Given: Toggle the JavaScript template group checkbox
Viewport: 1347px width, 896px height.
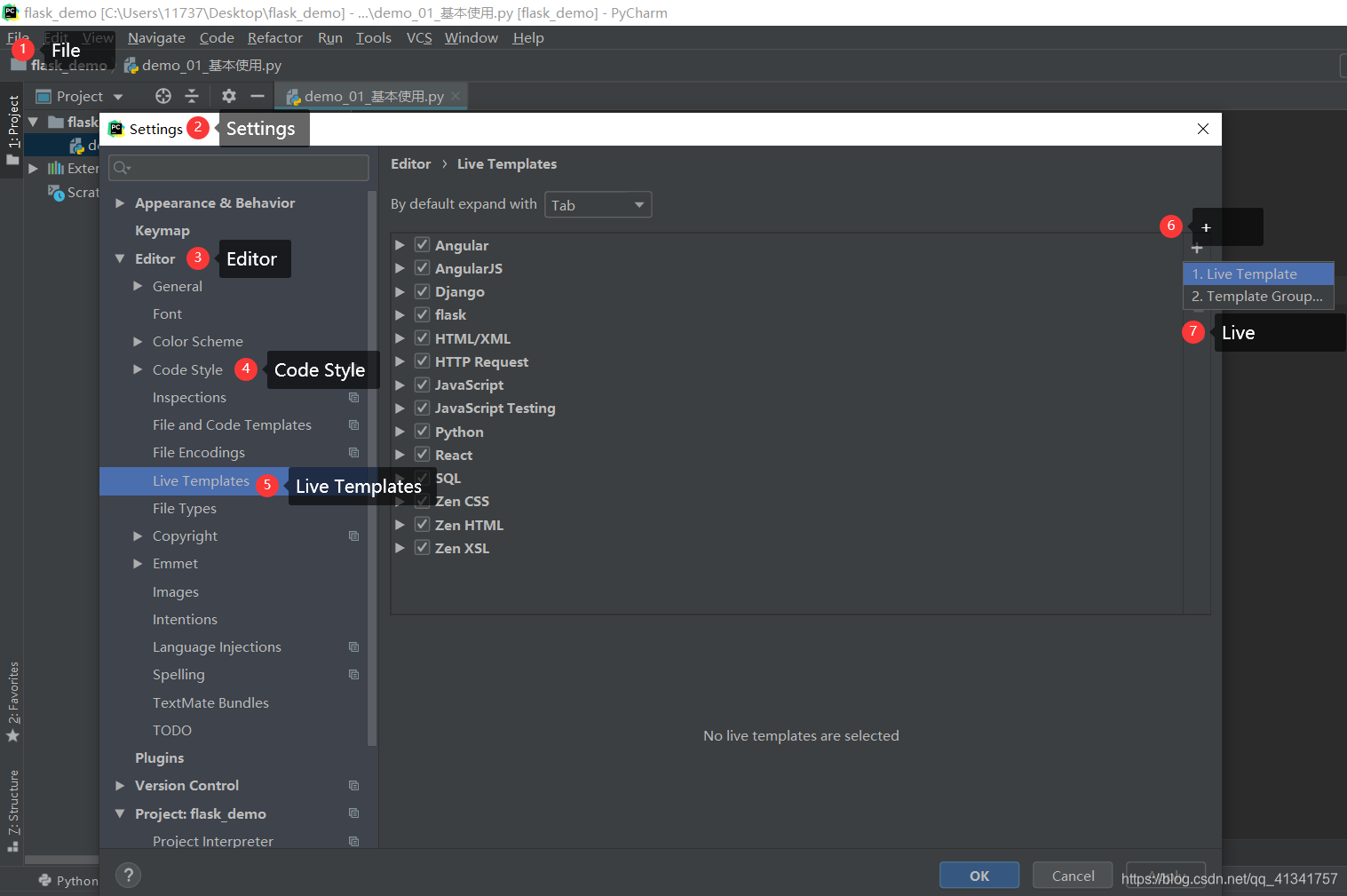Looking at the screenshot, I should [x=423, y=385].
